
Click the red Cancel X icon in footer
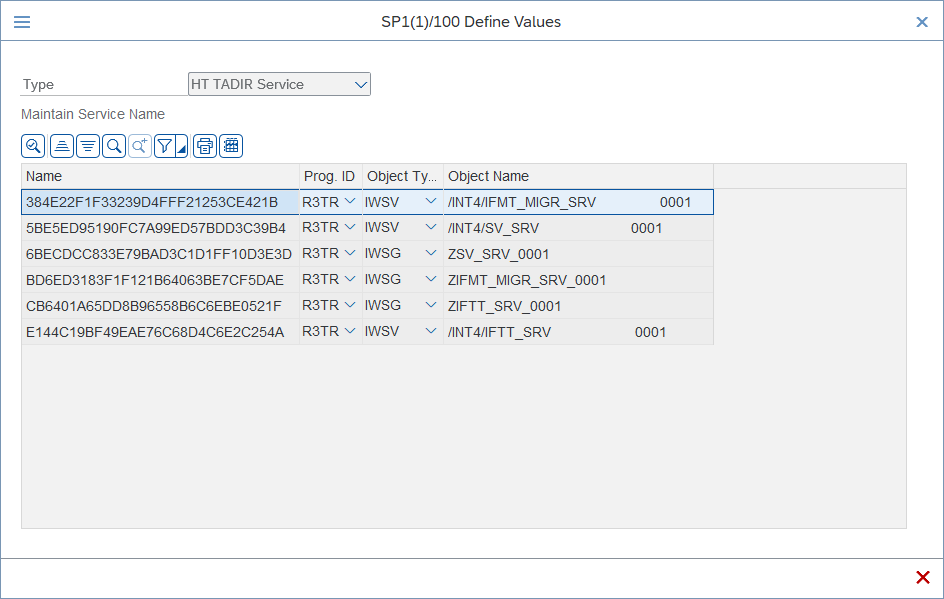pos(922,577)
